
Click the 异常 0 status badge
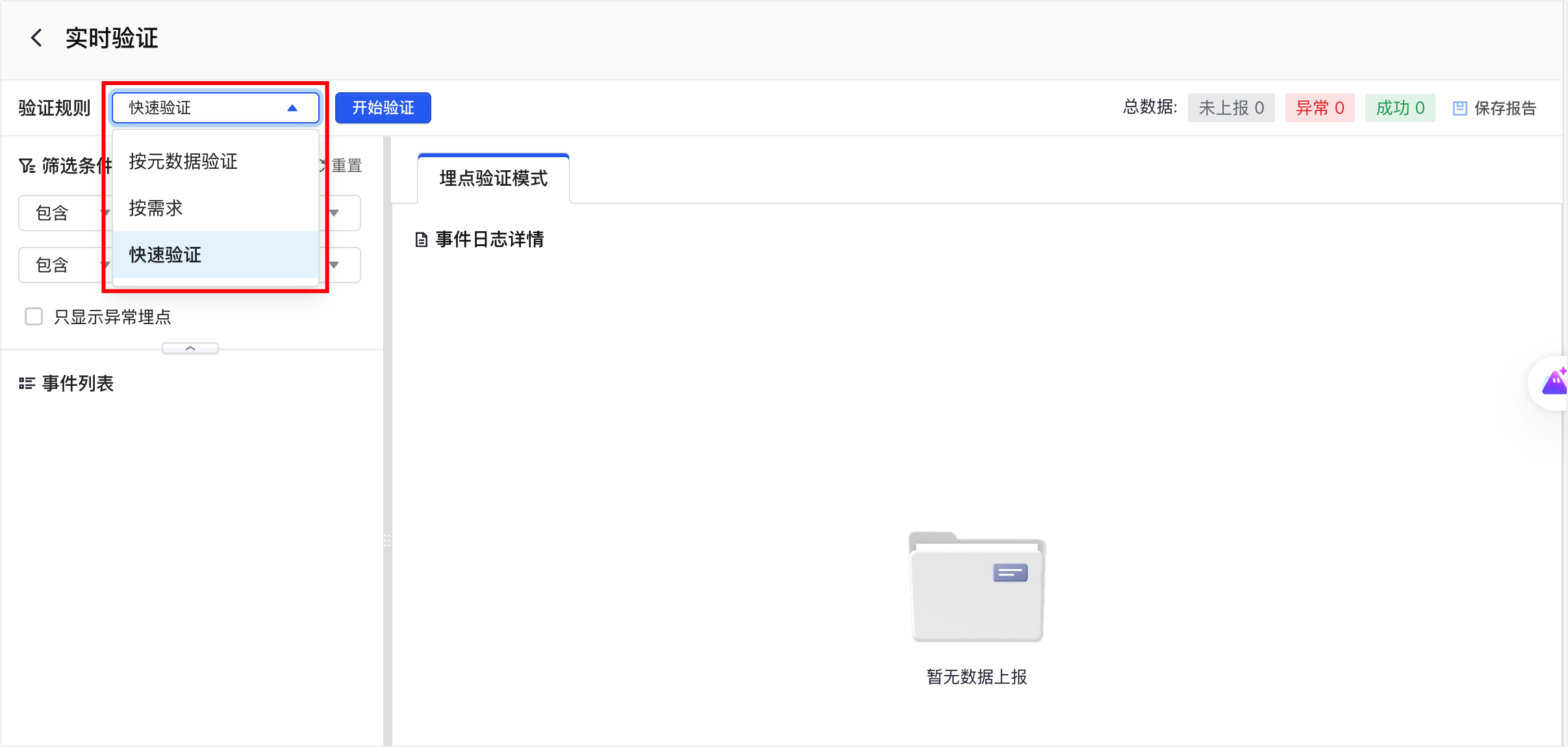1319,108
